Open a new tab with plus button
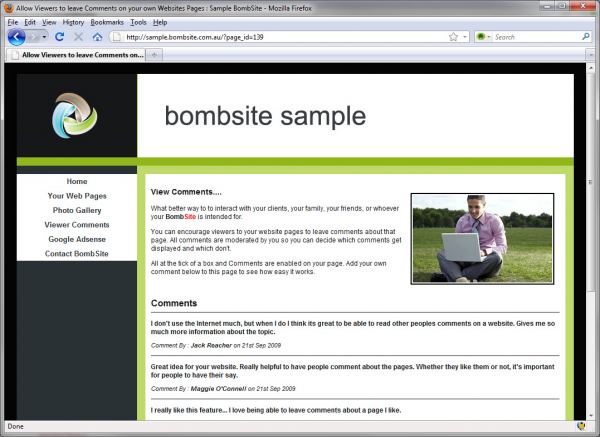The width and height of the screenshot is (600, 437). [x=154, y=55]
